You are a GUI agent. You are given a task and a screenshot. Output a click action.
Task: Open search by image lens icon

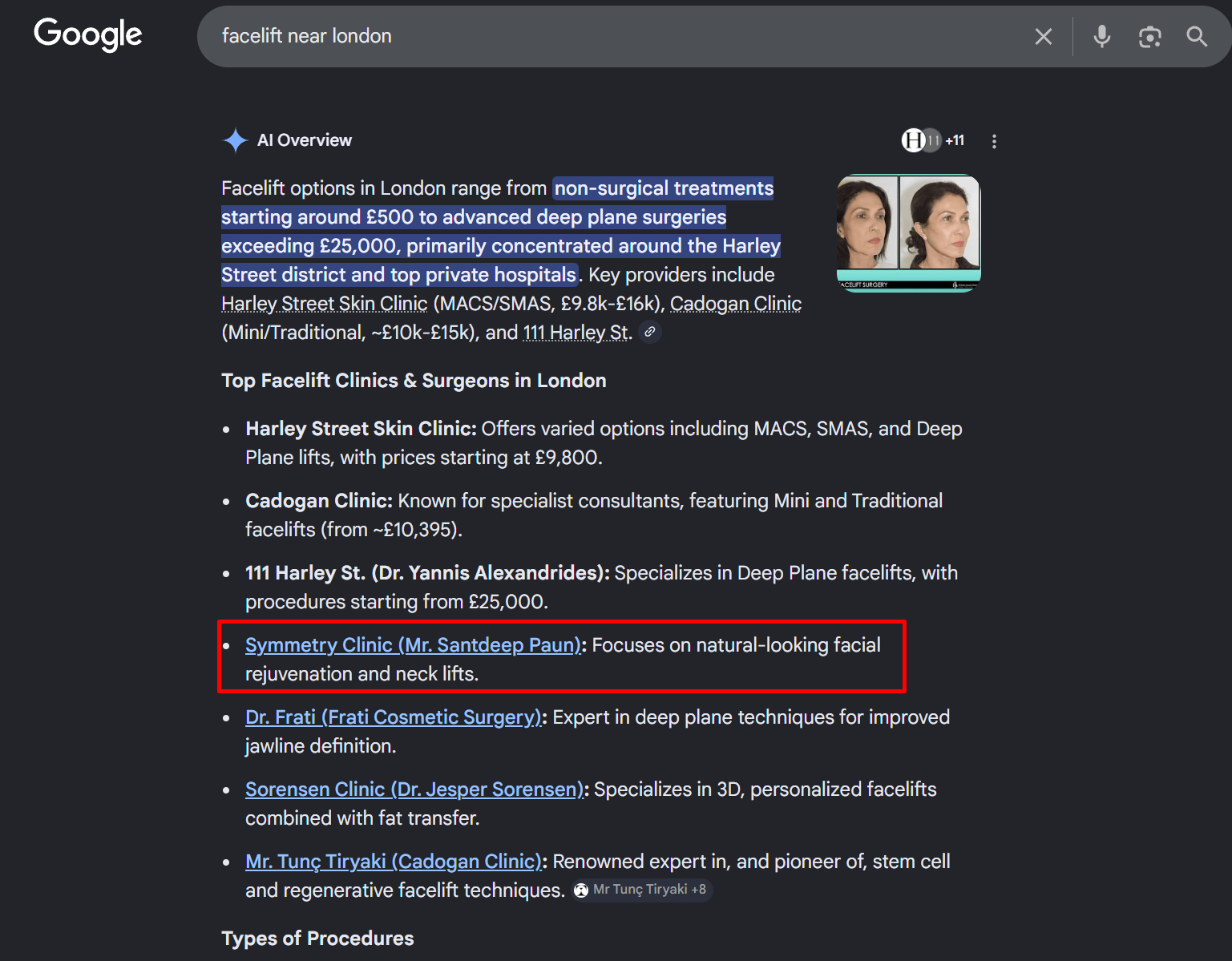(1149, 37)
